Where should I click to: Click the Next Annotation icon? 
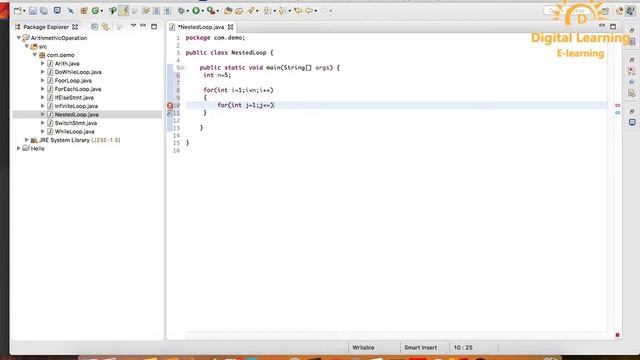coord(267,11)
